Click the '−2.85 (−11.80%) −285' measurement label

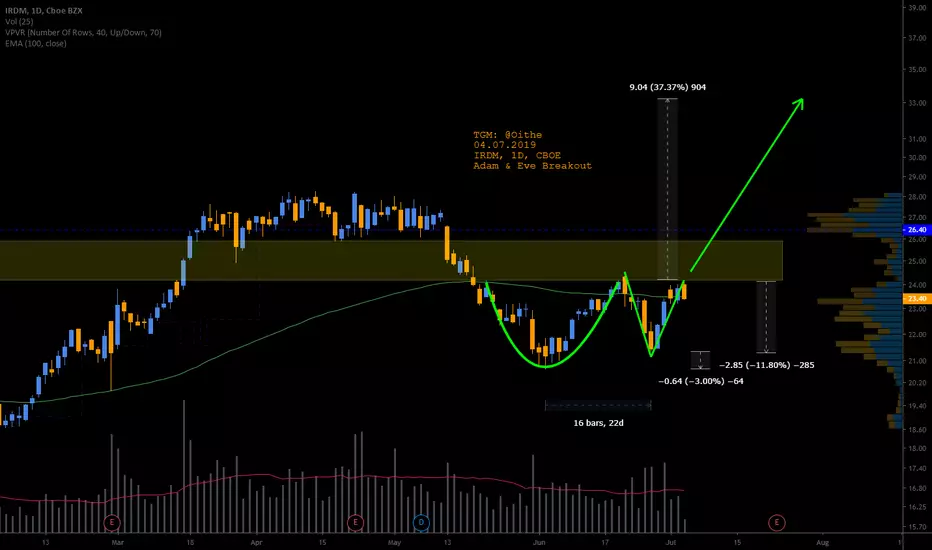(767, 365)
